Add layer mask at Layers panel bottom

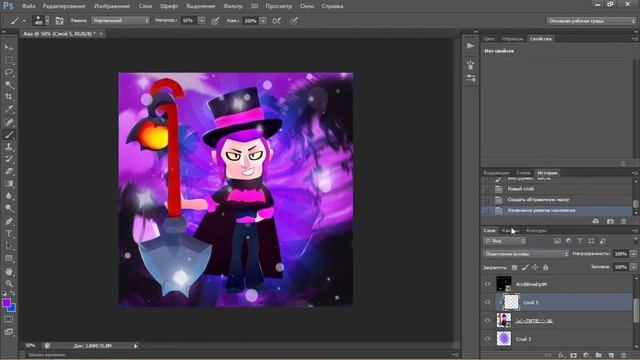tap(573, 355)
